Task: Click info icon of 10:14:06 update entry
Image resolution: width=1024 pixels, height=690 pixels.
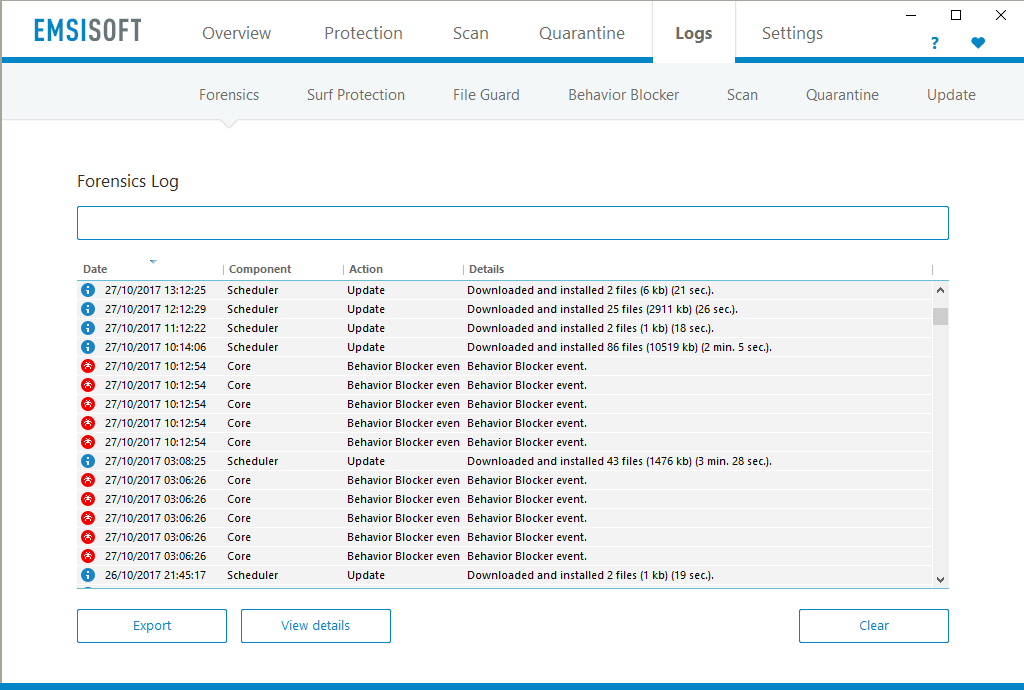Action: coord(88,347)
